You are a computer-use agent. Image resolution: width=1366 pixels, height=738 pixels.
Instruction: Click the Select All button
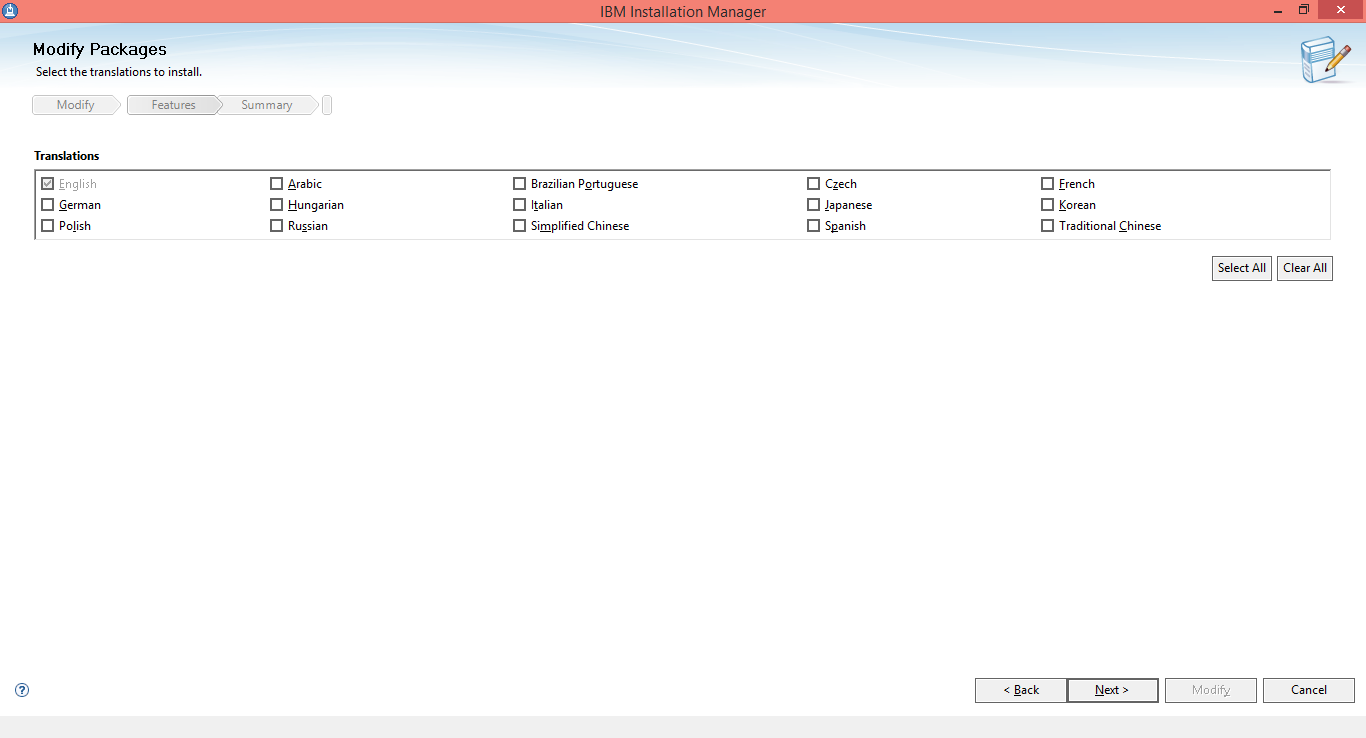pos(1242,268)
